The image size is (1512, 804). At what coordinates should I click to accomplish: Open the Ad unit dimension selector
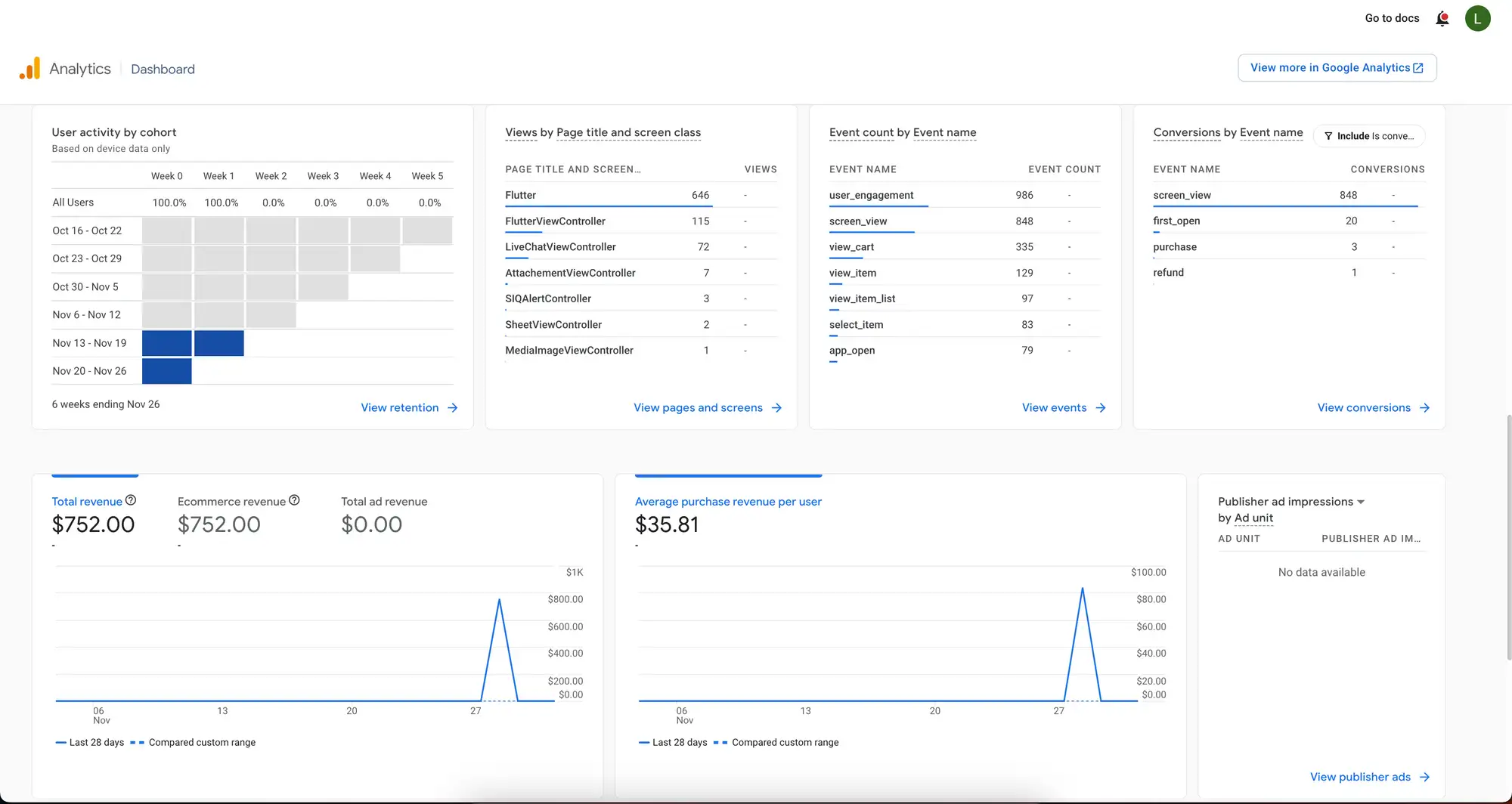[x=1253, y=518]
